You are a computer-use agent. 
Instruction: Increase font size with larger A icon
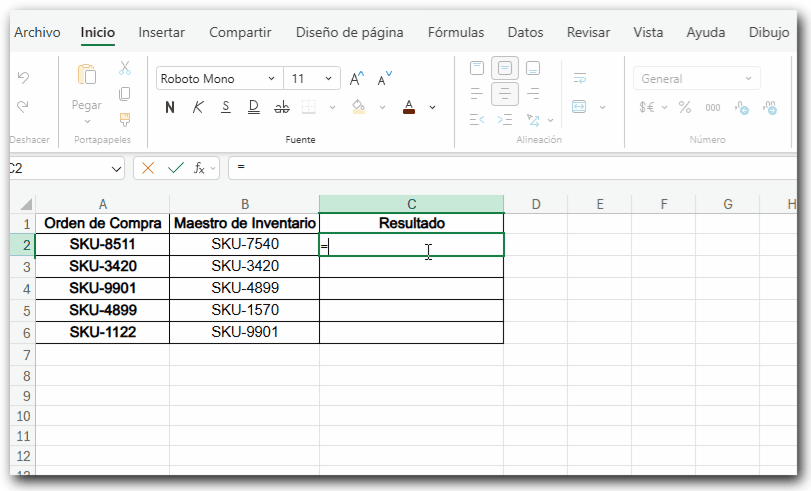tap(357, 79)
